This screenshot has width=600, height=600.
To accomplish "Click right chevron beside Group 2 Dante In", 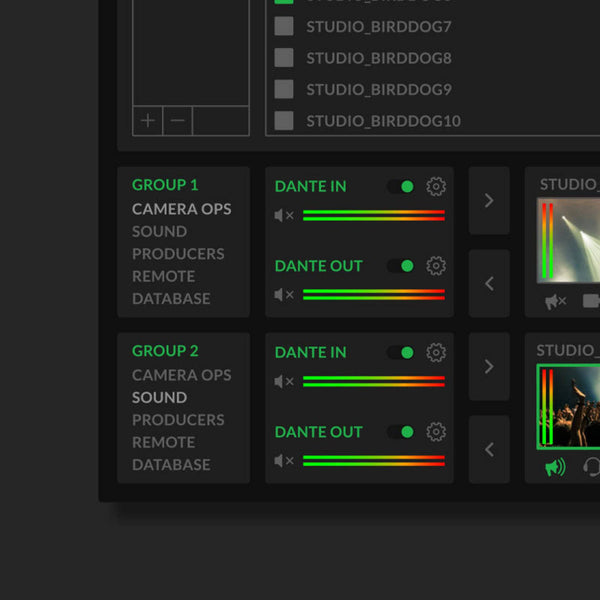I will pyautogui.click(x=489, y=367).
